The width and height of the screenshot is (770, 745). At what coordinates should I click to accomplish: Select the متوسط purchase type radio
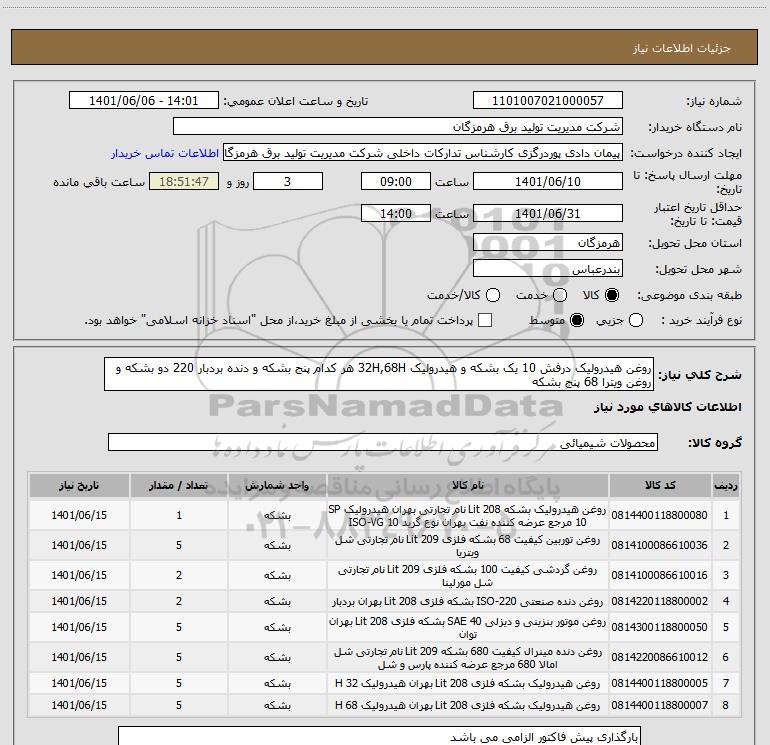click(577, 320)
